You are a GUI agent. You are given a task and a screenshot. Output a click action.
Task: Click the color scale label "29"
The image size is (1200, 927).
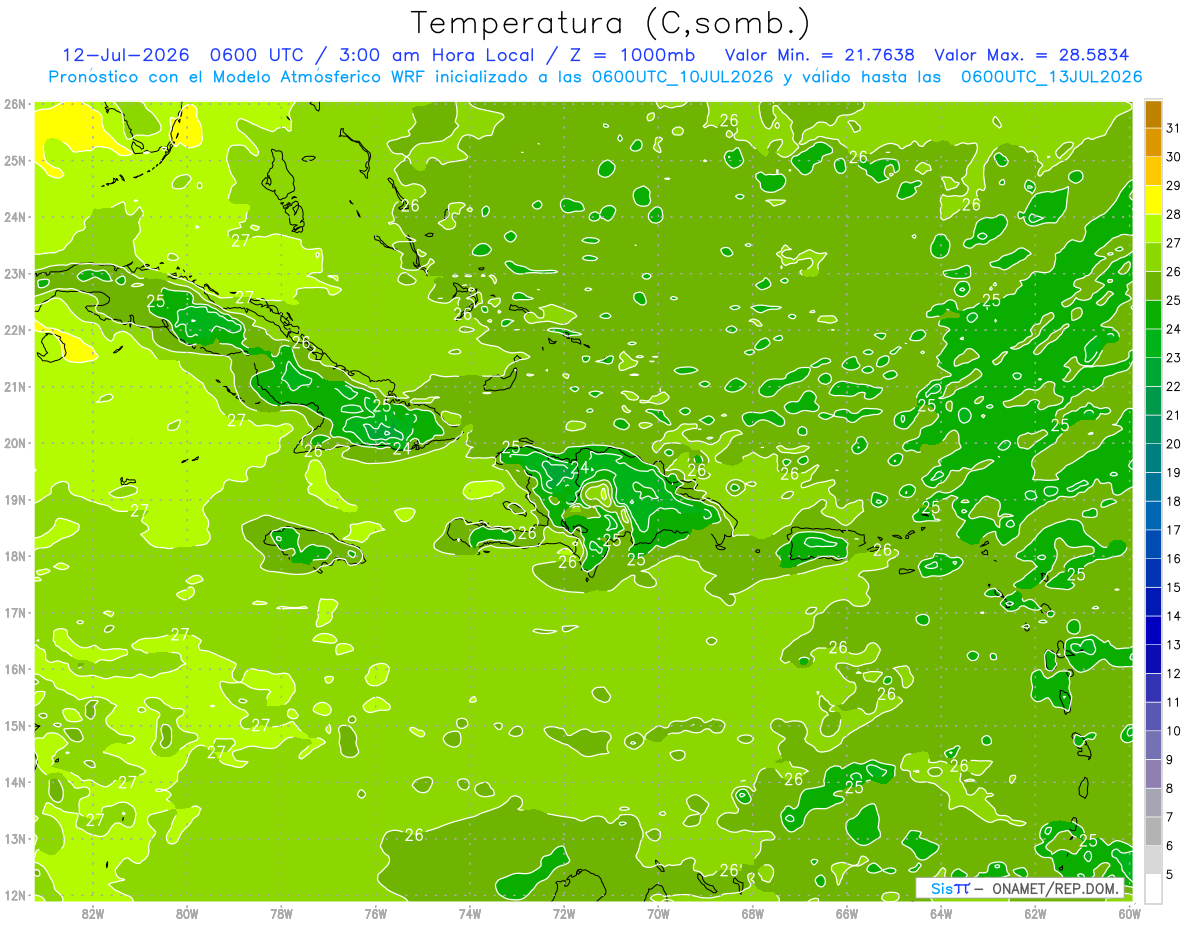point(1174,187)
